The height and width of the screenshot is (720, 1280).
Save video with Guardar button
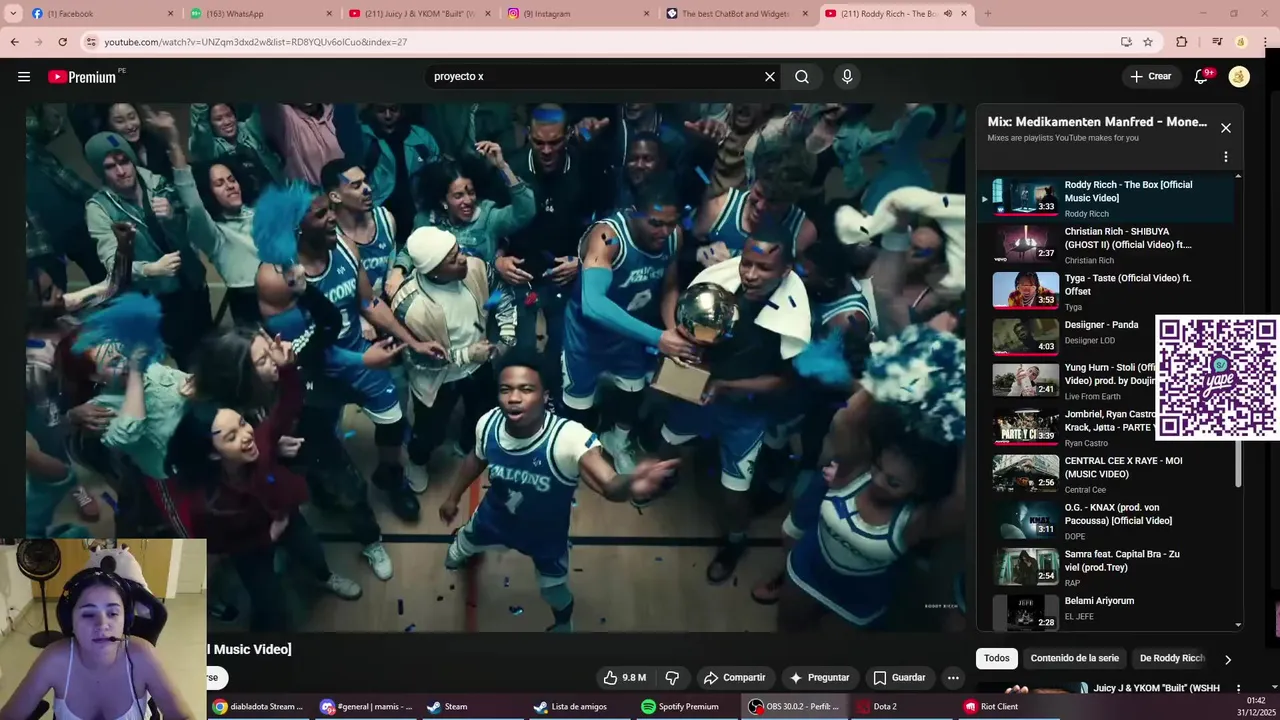pos(899,677)
